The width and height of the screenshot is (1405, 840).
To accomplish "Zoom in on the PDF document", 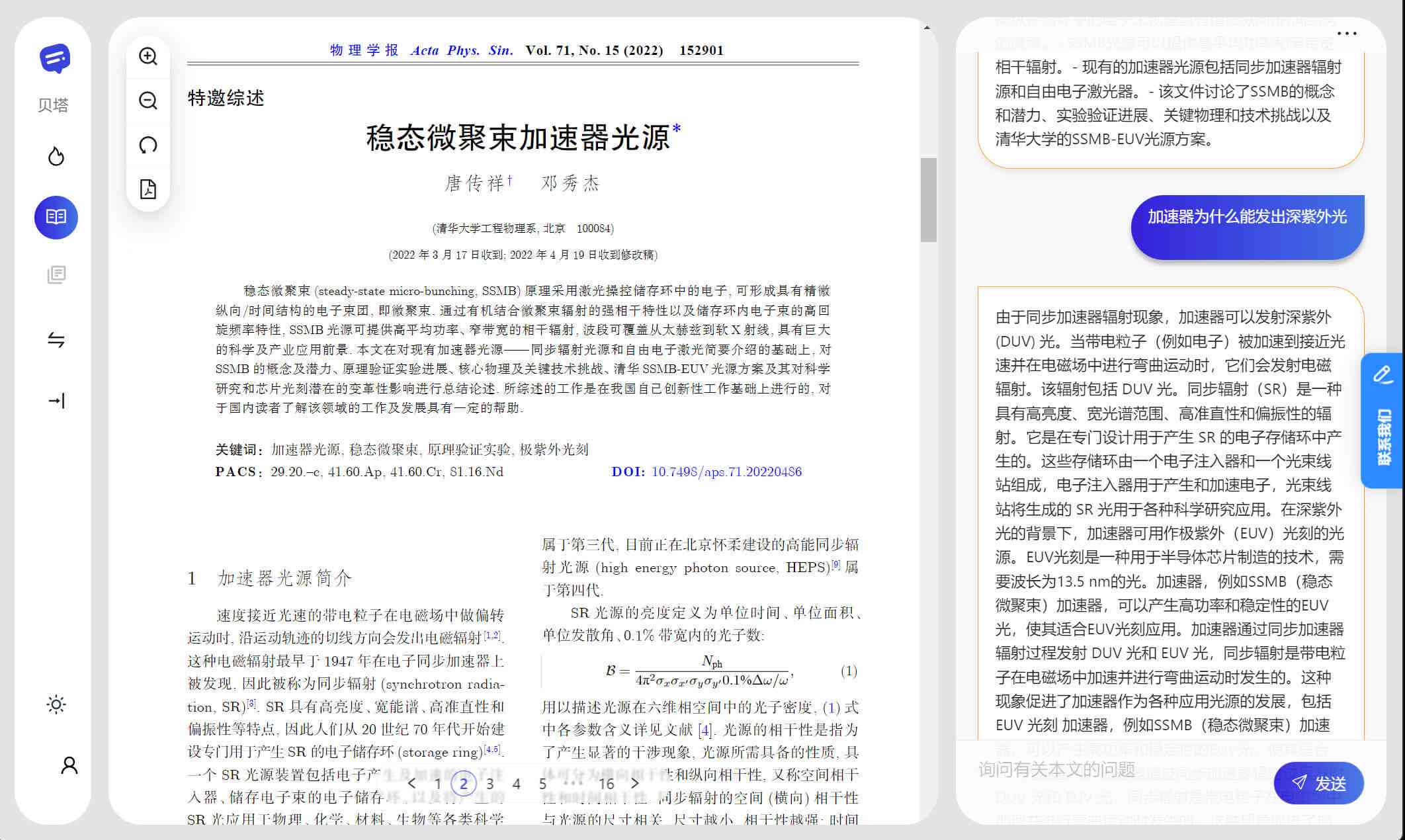I will click(x=148, y=56).
